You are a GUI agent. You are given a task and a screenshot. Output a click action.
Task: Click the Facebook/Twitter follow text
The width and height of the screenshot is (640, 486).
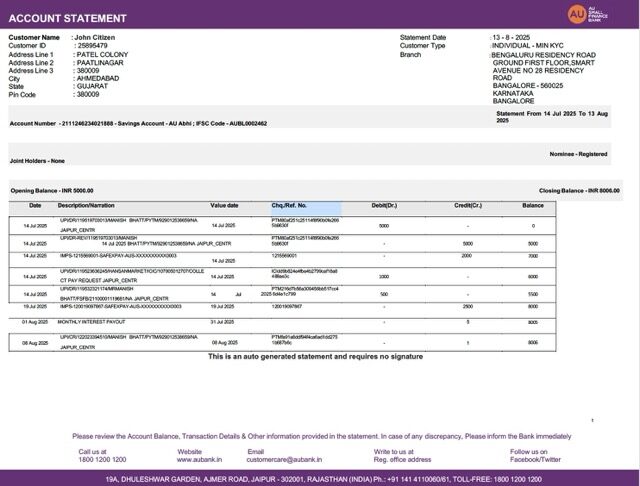(x=536, y=459)
